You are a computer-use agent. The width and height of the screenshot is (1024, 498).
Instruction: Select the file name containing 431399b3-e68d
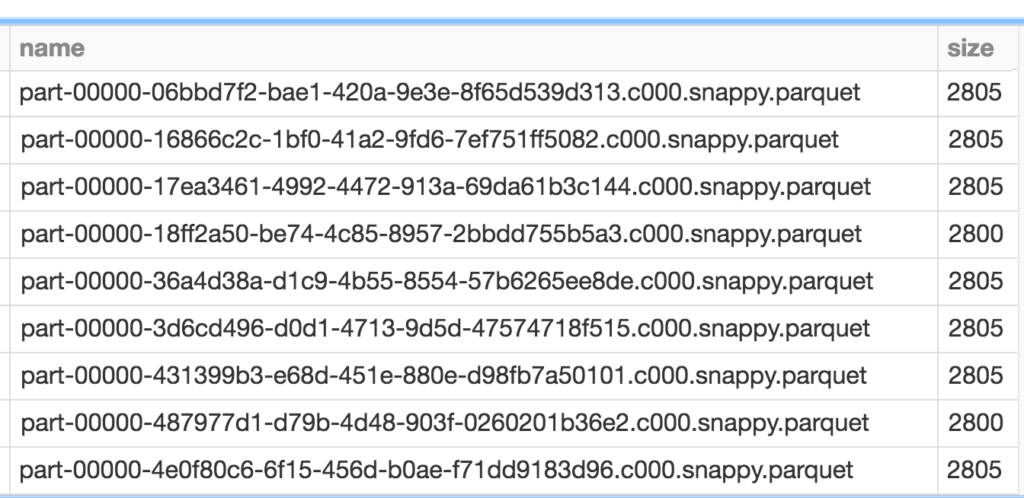click(443, 375)
